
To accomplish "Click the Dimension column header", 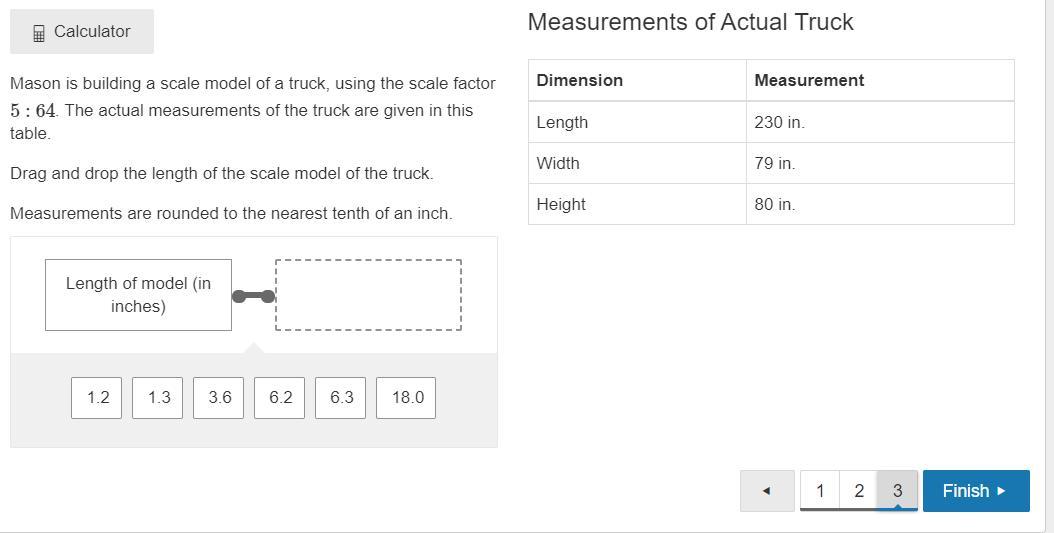I will tap(637, 80).
